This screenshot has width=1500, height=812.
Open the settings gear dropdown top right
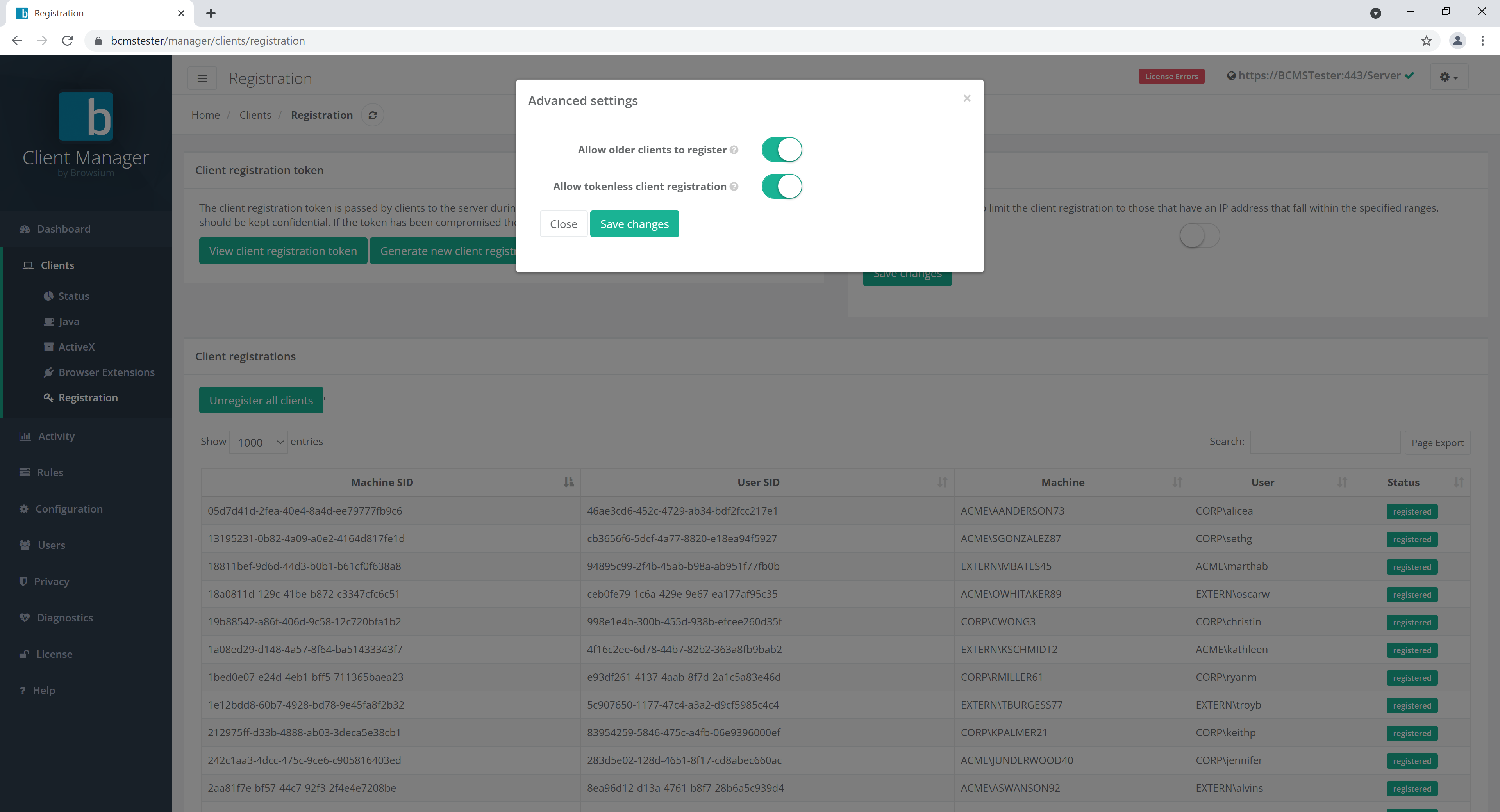1449,77
